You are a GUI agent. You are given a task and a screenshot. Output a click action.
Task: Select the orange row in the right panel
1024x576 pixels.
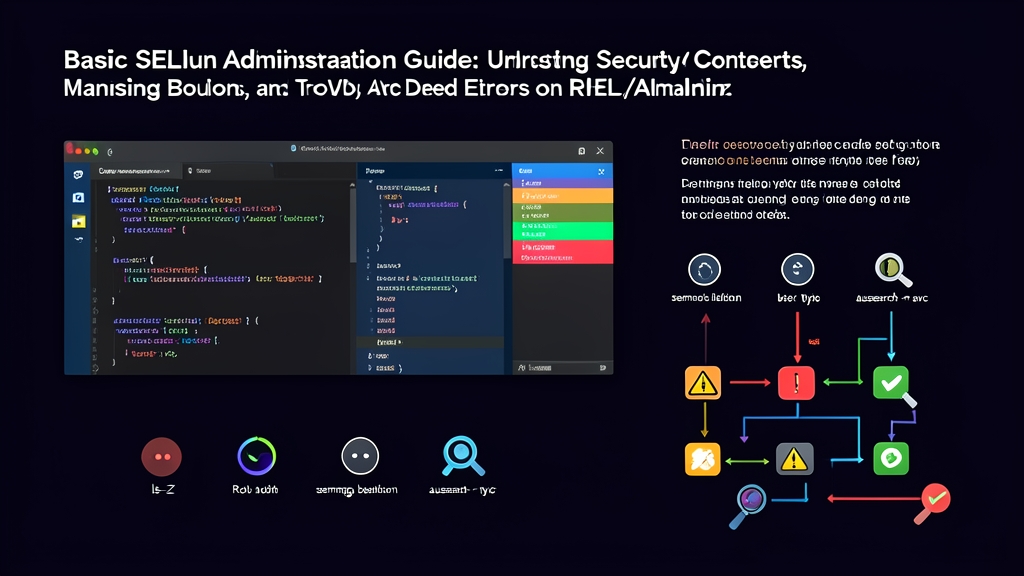coord(562,196)
